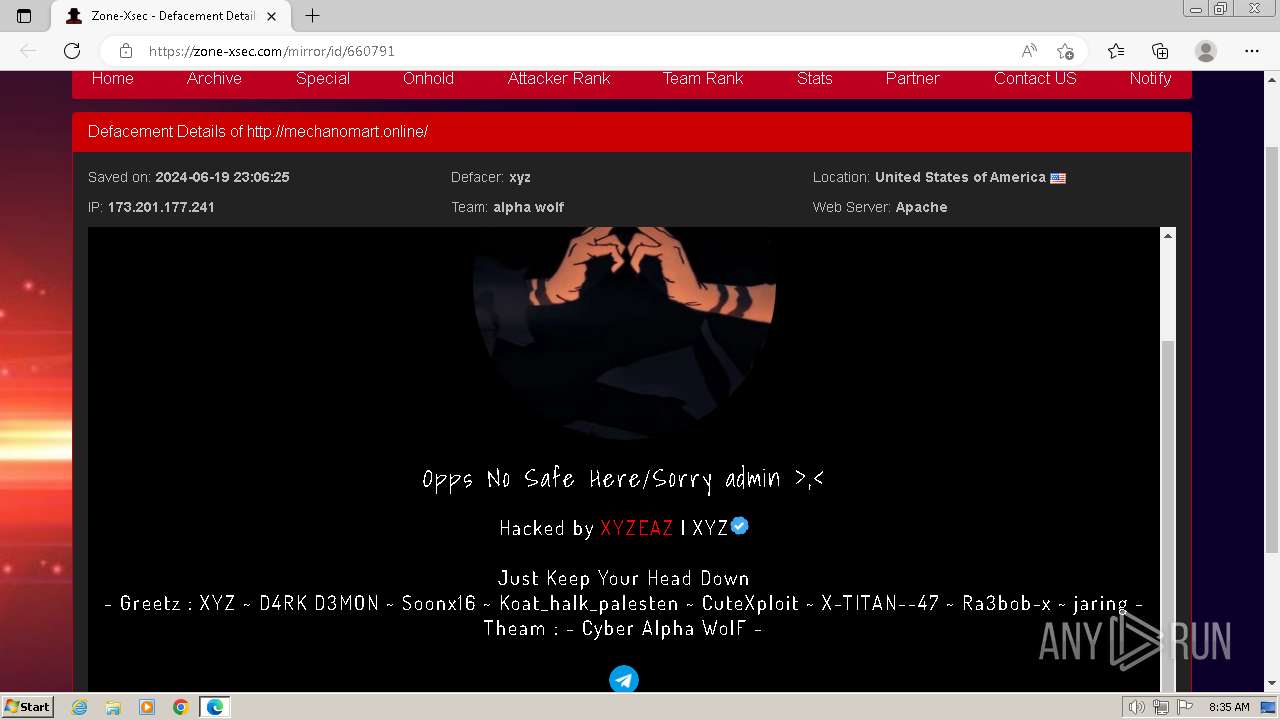Open the Notify menu item

pos(1150,78)
